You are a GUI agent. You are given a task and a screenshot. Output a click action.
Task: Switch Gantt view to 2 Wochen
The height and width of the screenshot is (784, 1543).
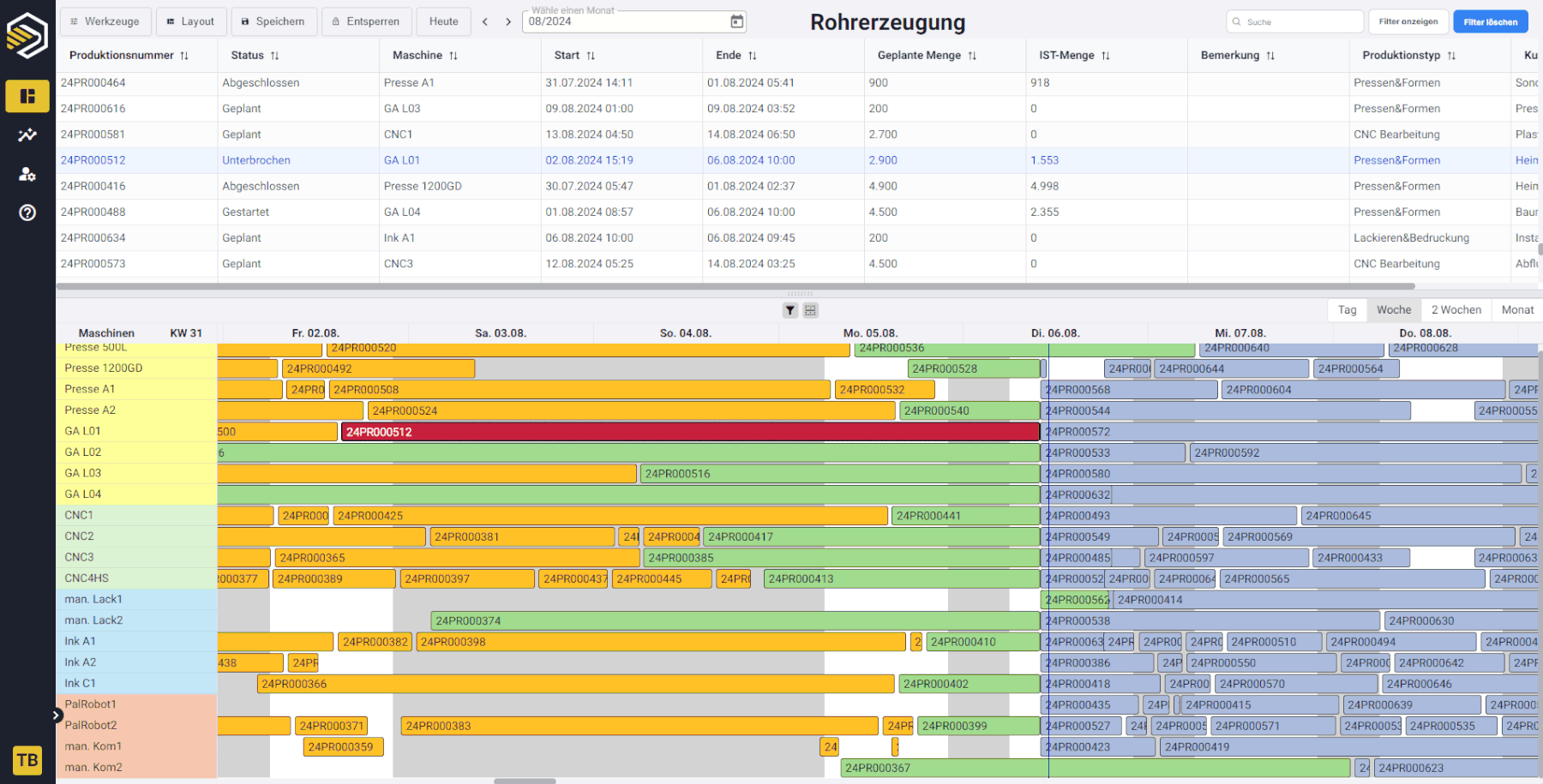[1456, 310]
